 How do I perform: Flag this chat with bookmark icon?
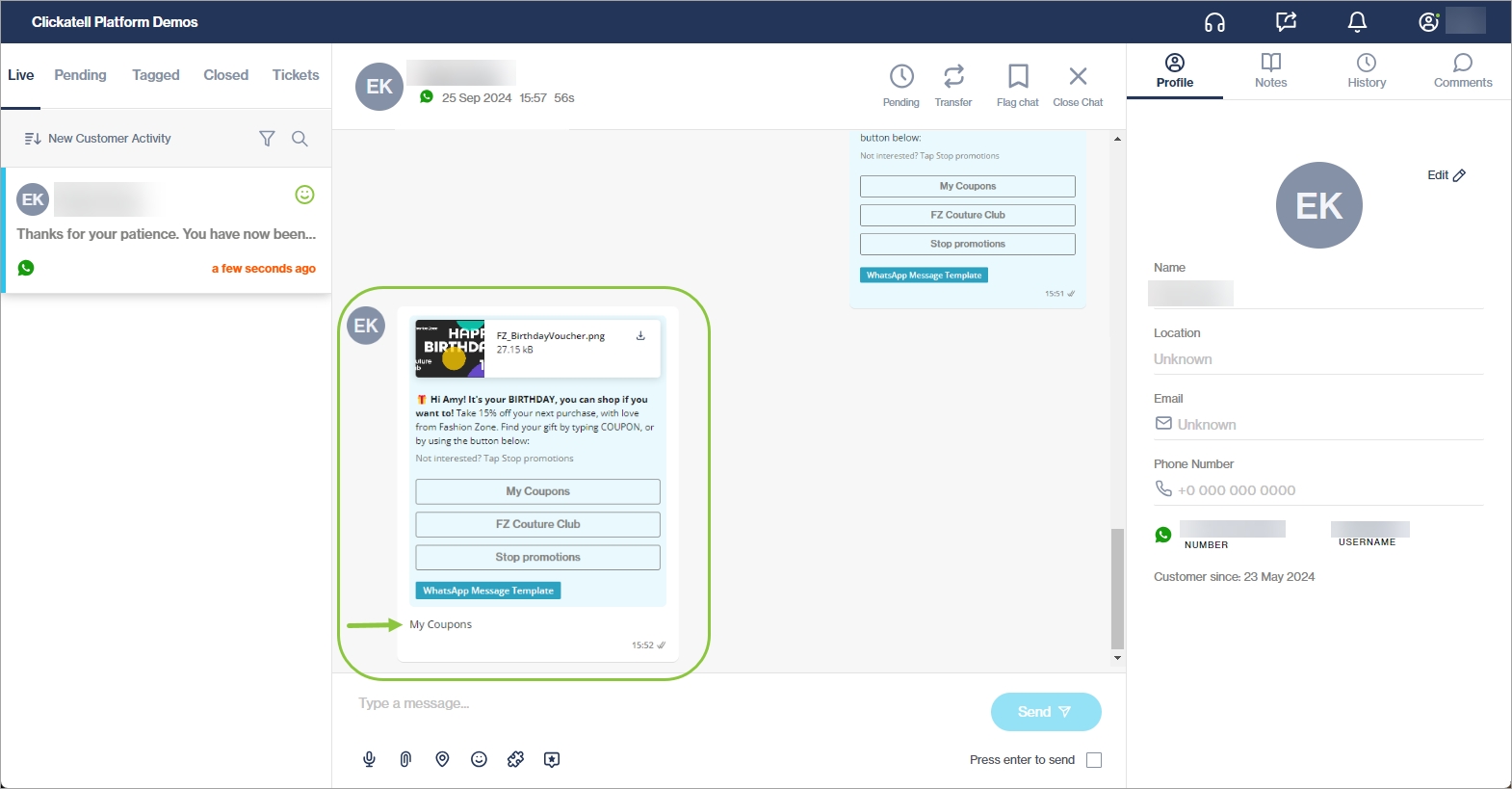point(1017,85)
